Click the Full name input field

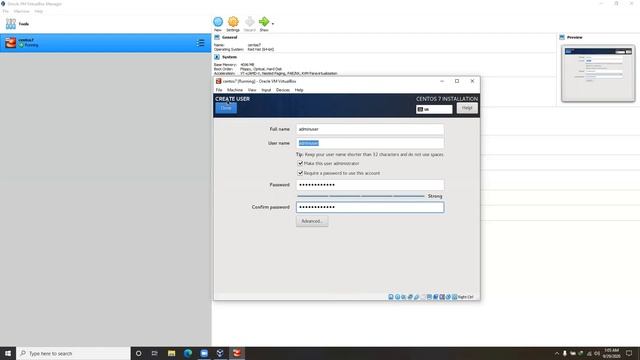pos(370,129)
